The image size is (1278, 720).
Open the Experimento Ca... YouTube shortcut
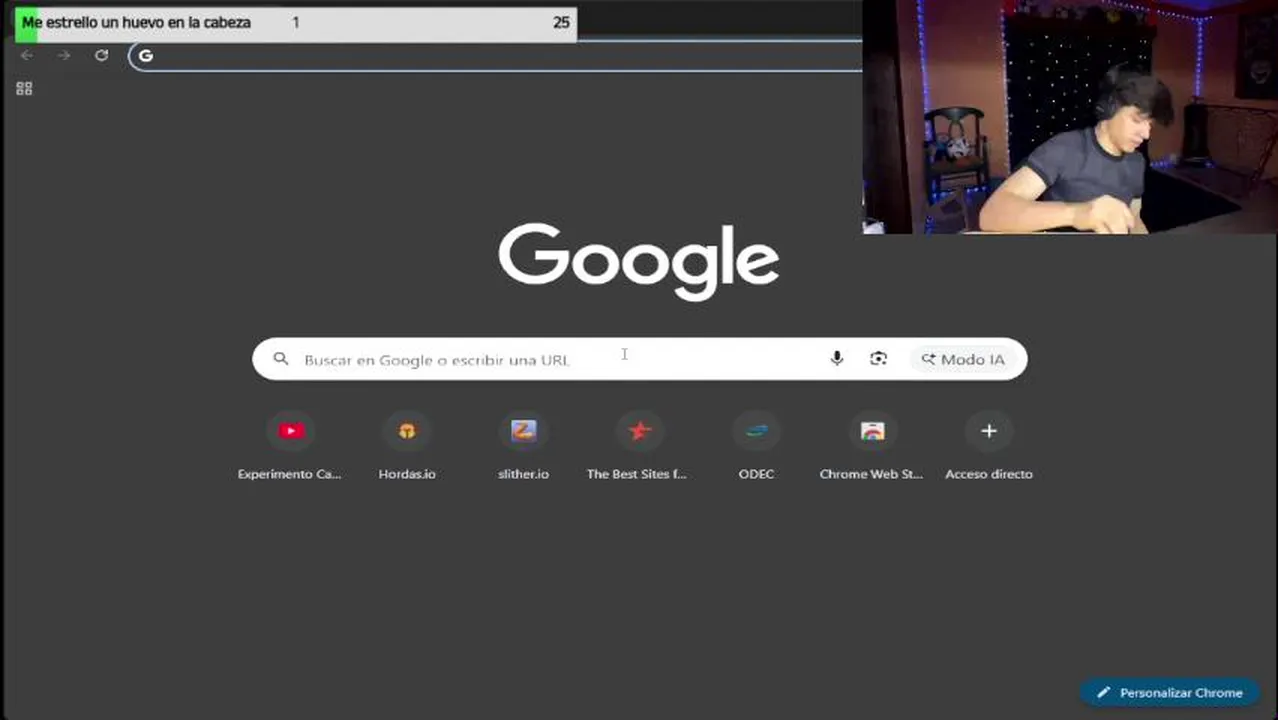point(290,445)
